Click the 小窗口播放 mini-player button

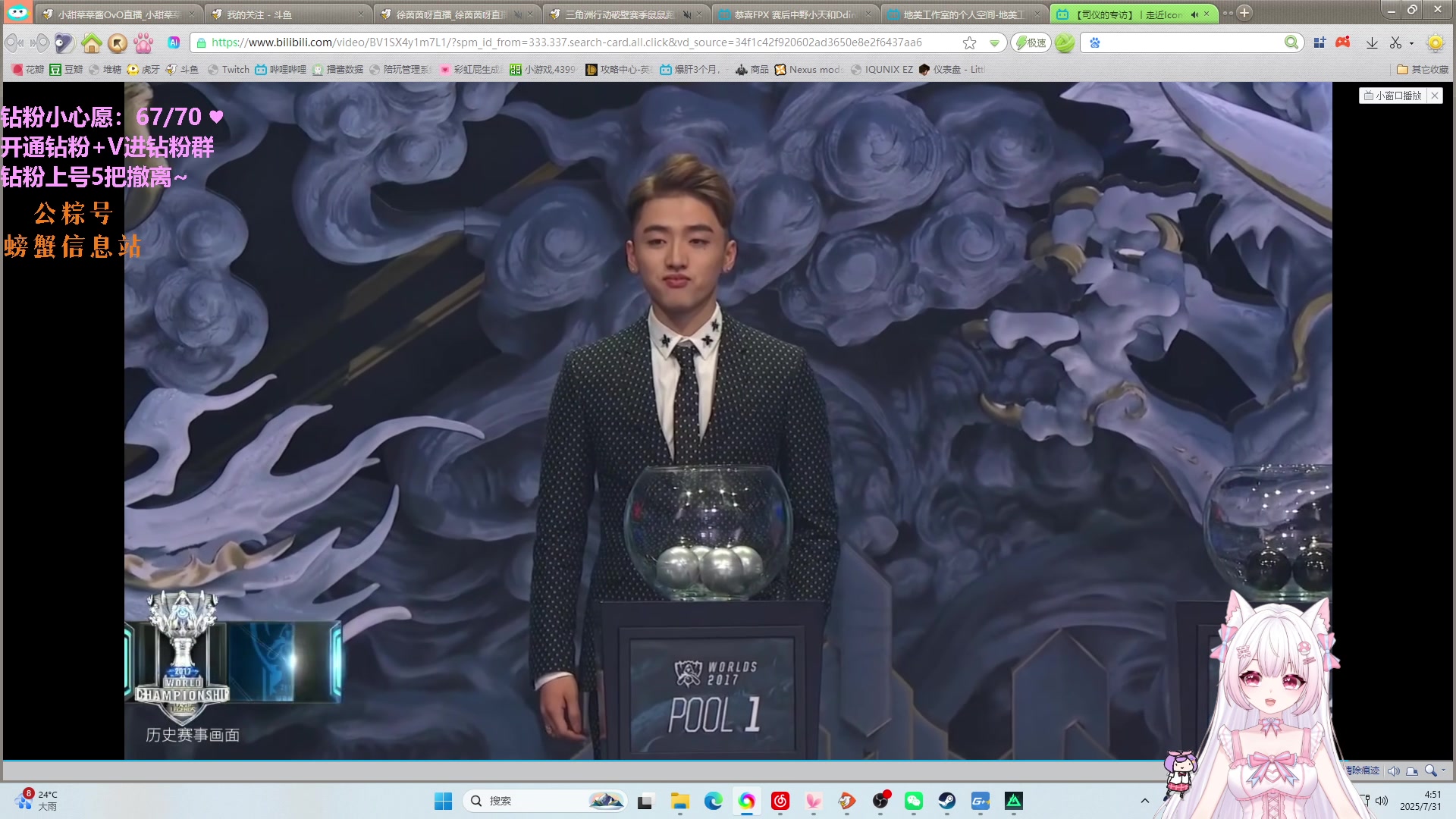click(x=1392, y=96)
